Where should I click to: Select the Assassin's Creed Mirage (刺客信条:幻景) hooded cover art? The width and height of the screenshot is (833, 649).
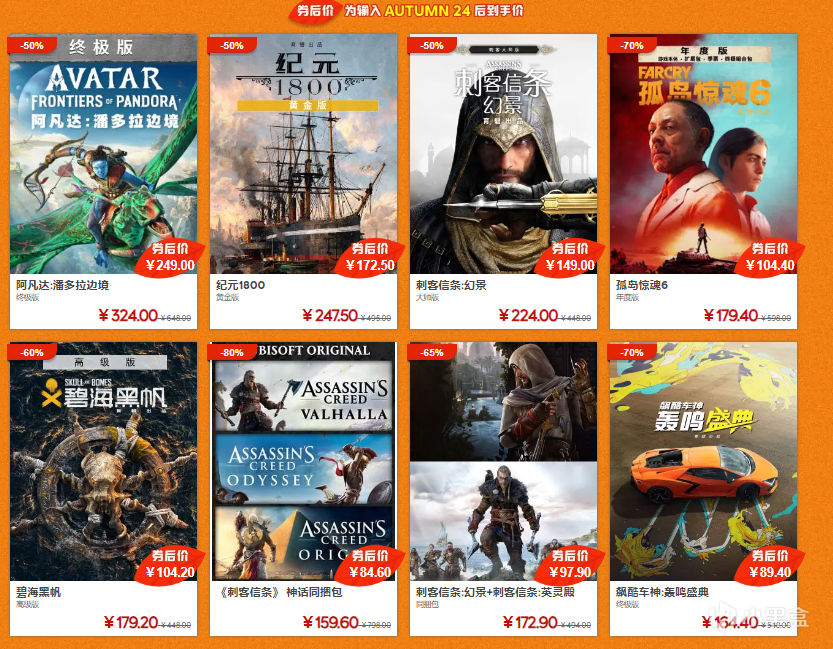pyautogui.click(x=503, y=154)
